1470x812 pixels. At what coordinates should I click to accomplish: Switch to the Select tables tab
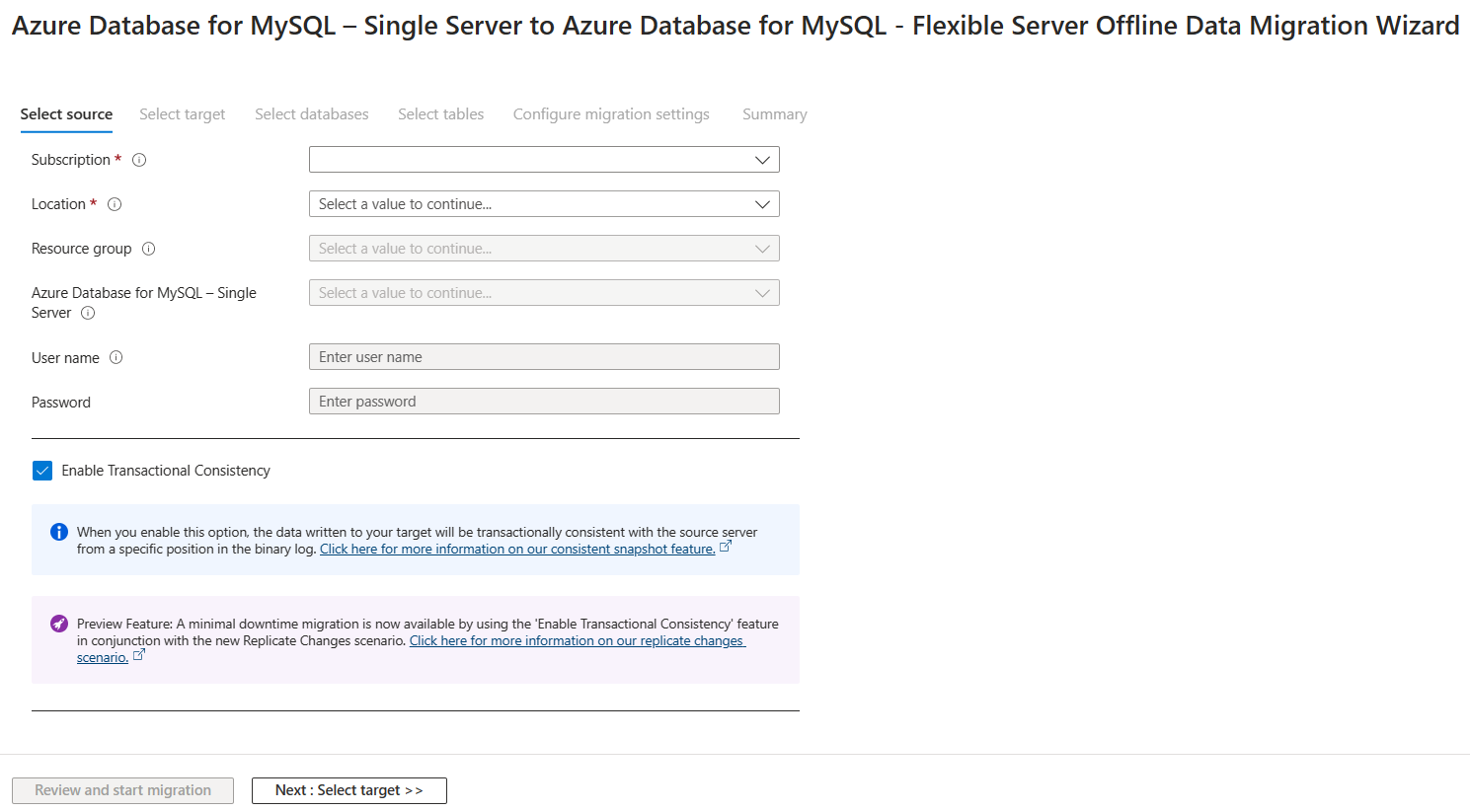tap(441, 114)
